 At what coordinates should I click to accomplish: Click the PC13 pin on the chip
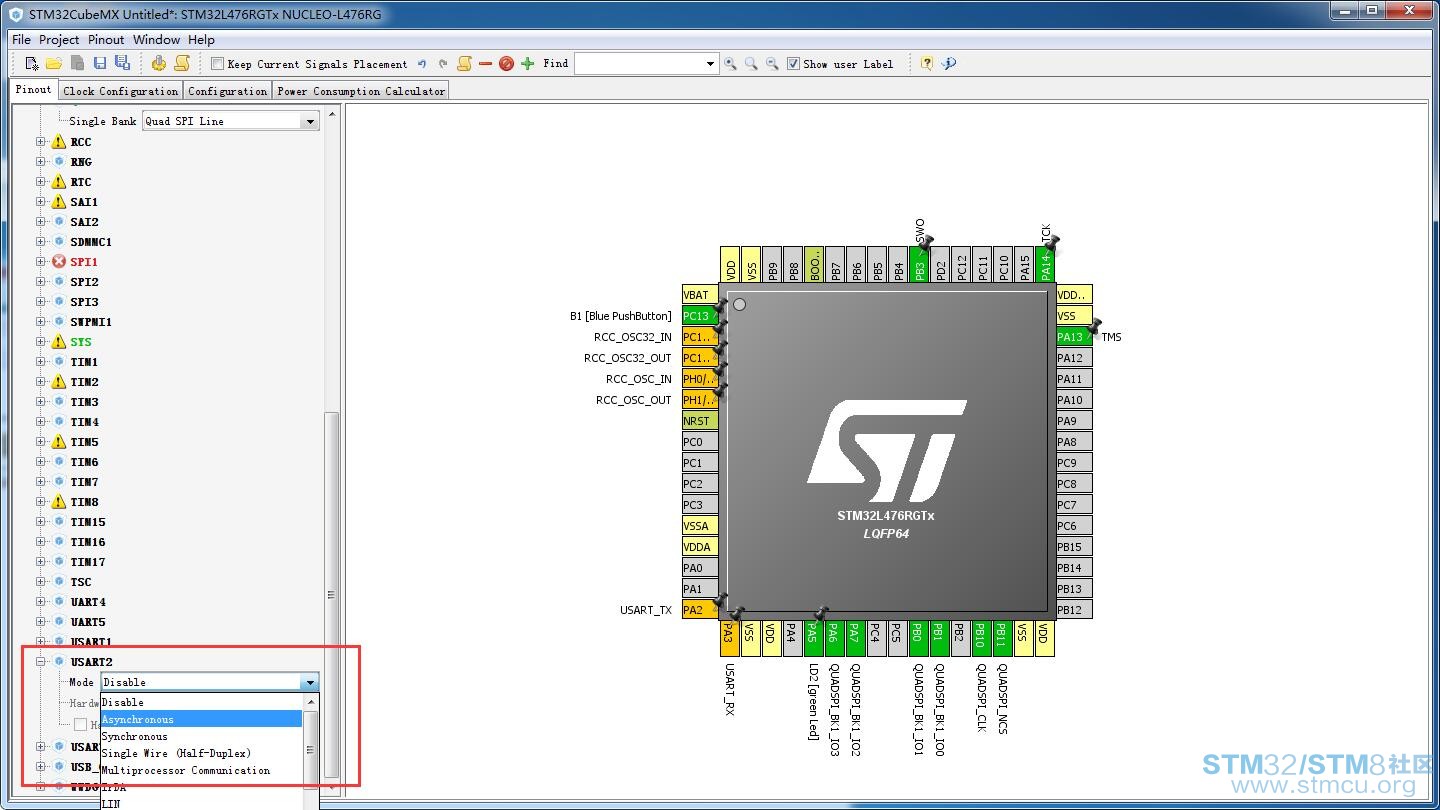coord(700,316)
